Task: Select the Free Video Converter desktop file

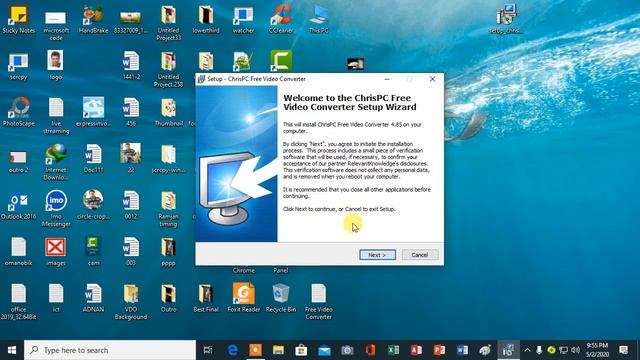Action: [318, 302]
